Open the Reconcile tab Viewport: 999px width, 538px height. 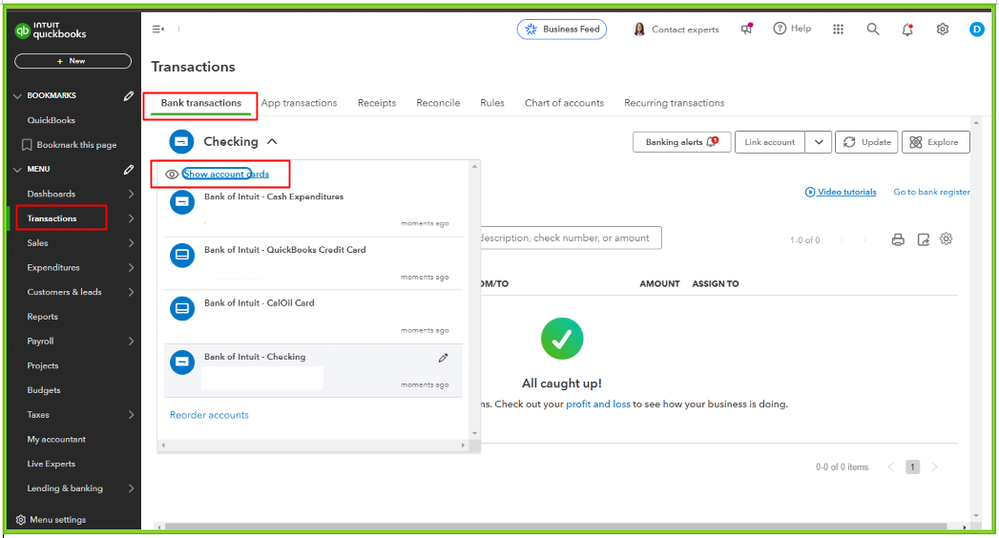click(438, 103)
